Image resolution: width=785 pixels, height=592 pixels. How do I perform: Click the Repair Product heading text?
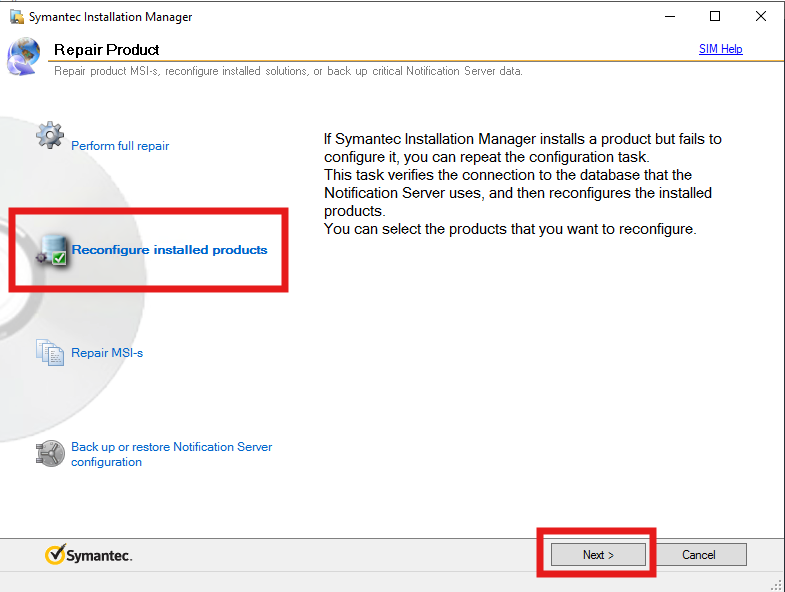(x=107, y=49)
